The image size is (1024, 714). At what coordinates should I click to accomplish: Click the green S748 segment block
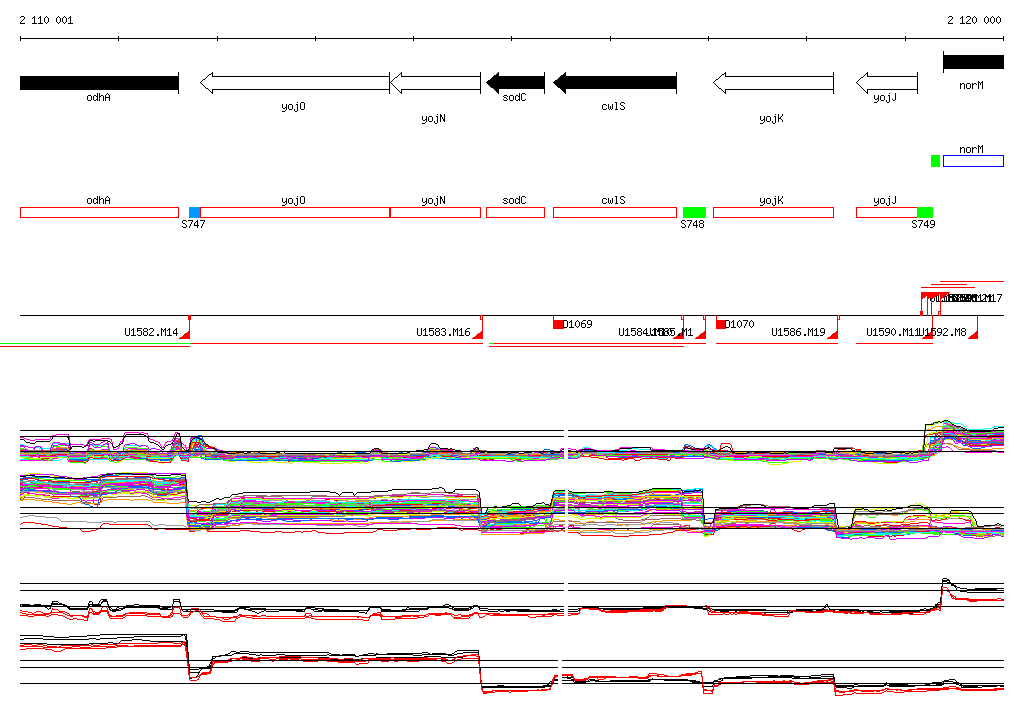point(694,212)
